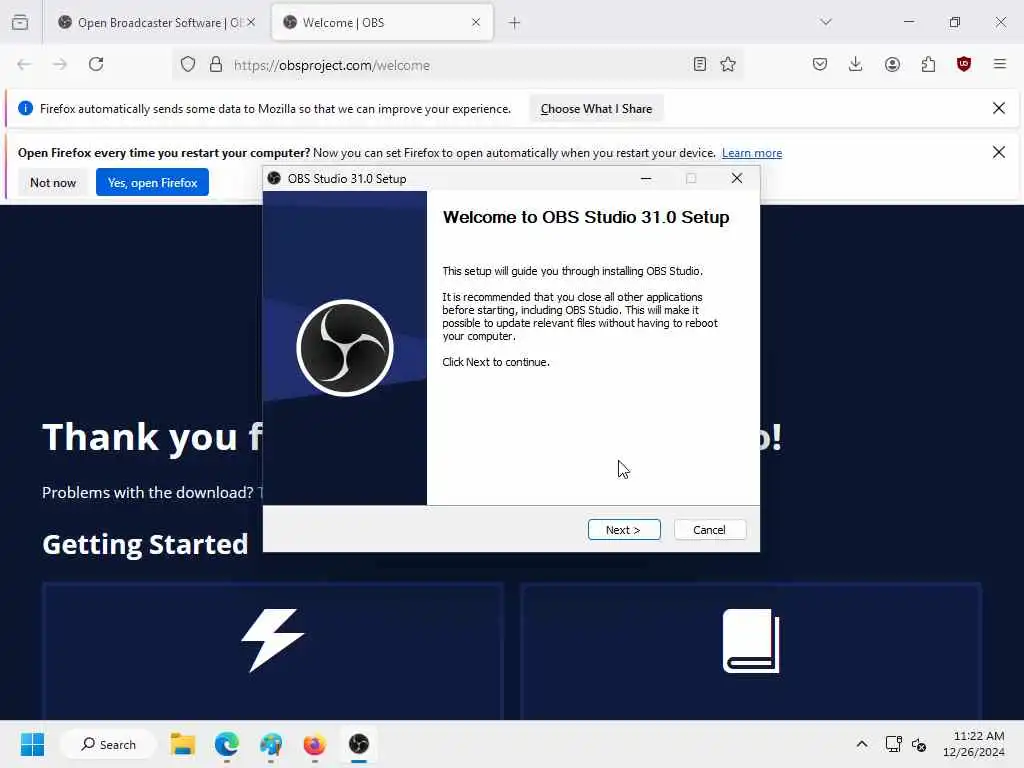Click Yes, open Firefox button
This screenshot has width=1024, height=768.
click(x=152, y=182)
